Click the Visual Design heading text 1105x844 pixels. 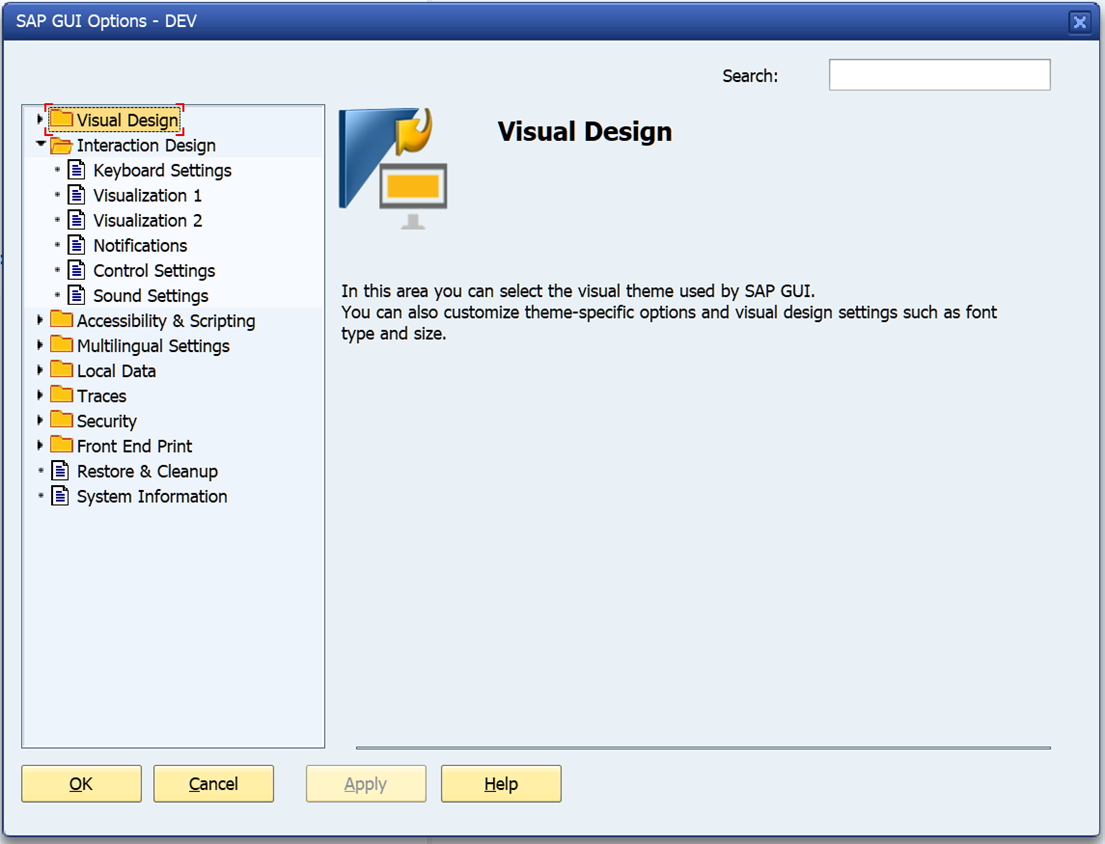coord(585,132)
